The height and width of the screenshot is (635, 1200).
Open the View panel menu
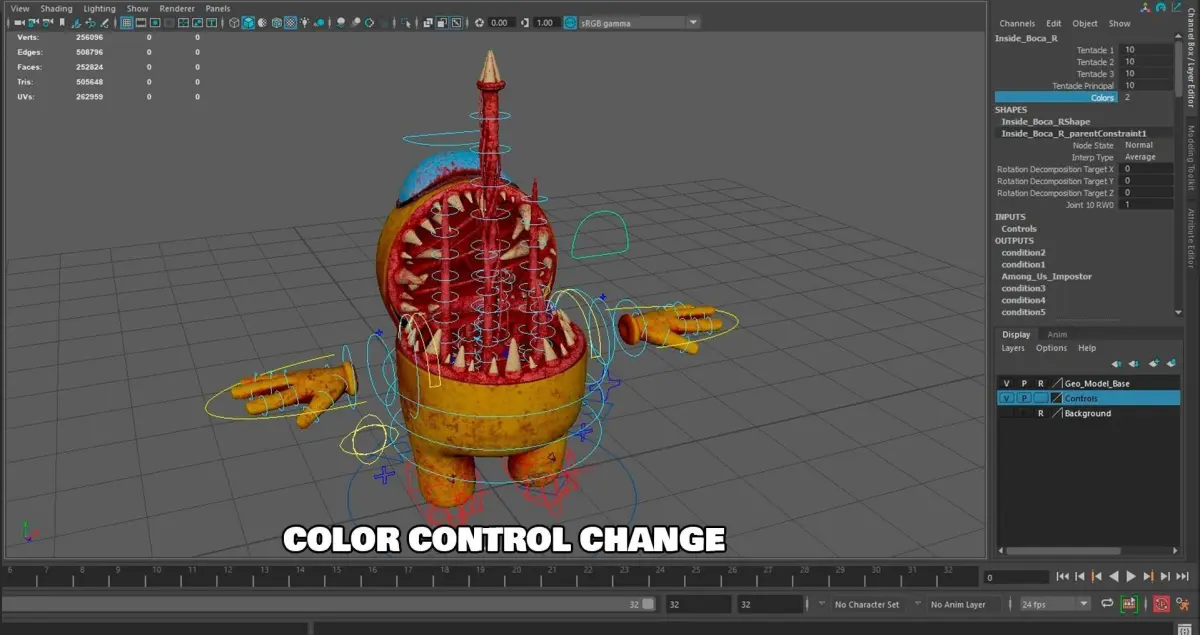pyautogui.click(x=20, y=8)
